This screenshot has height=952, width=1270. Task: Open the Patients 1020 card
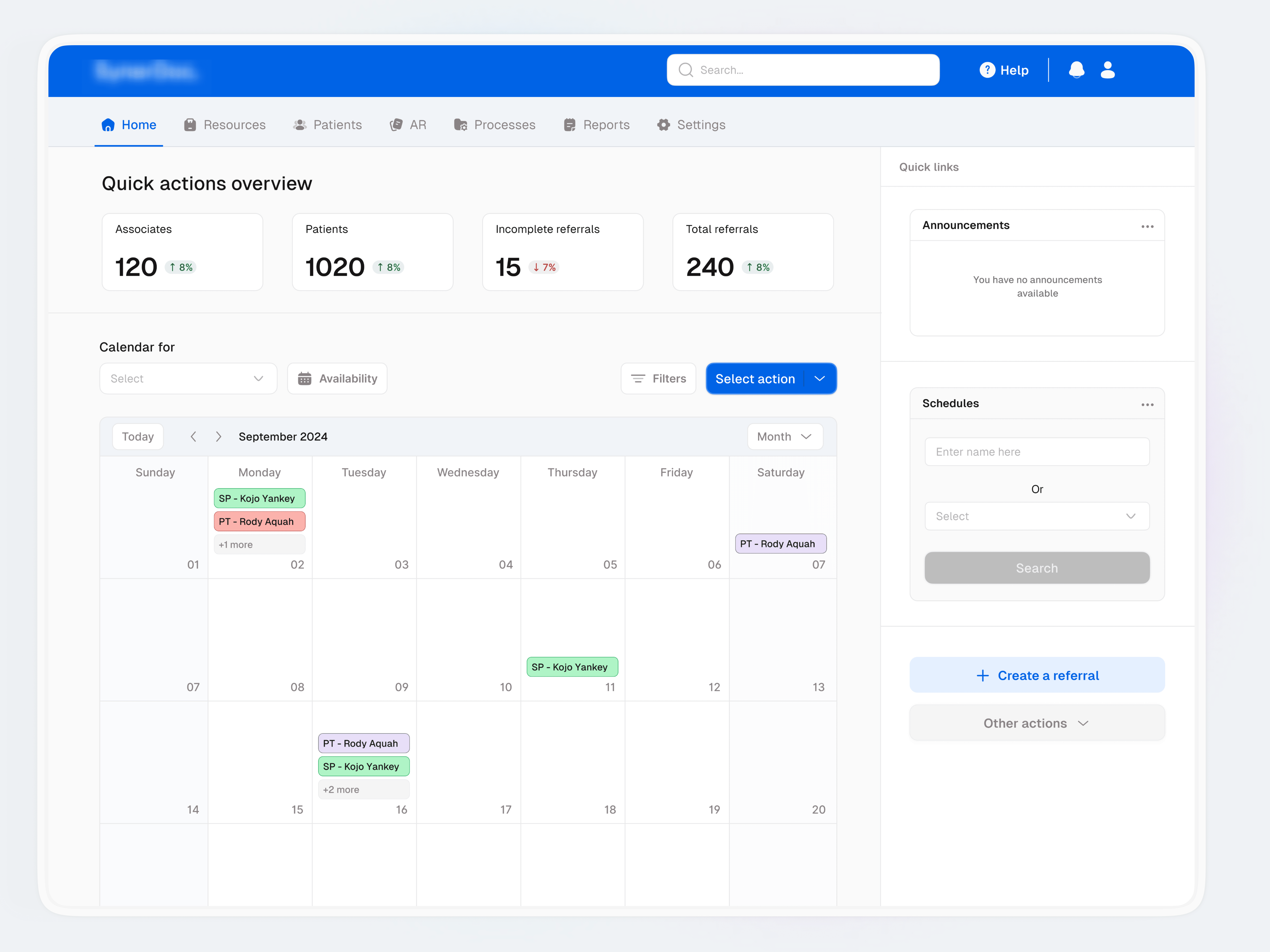click(x=373, y=252)
